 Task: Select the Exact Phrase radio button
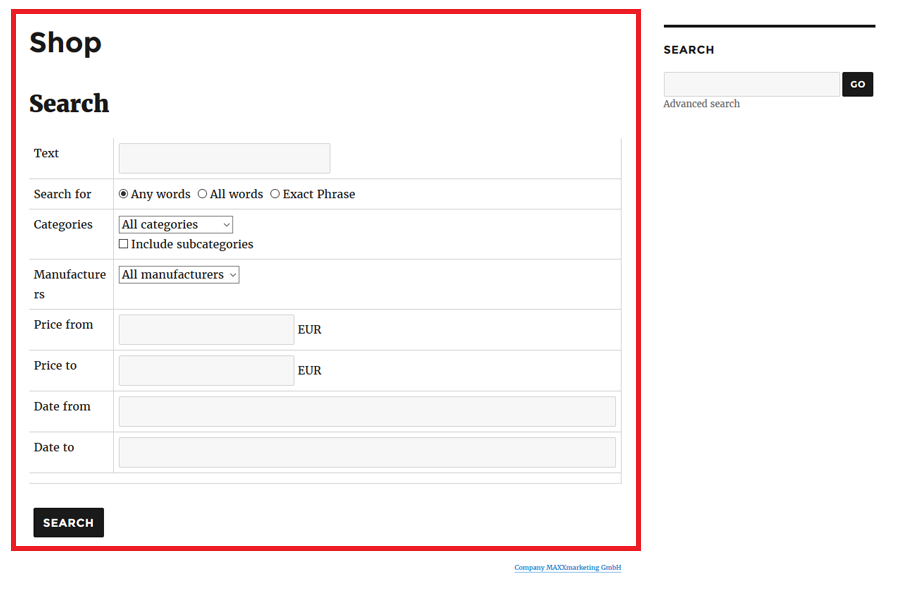pyautogui.click(x=275, y=194)
